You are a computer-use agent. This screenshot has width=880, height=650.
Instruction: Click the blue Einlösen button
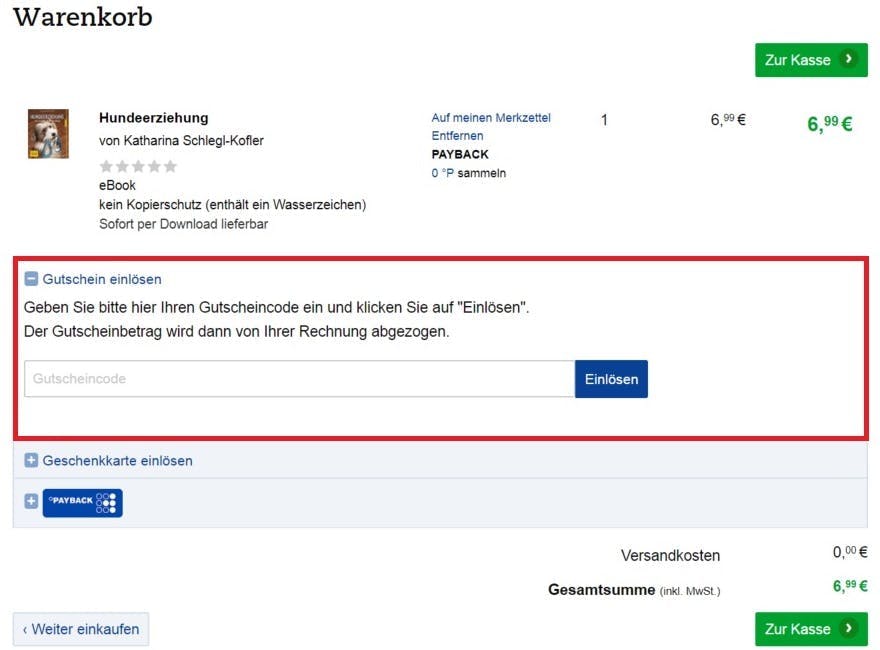(611, 379)
